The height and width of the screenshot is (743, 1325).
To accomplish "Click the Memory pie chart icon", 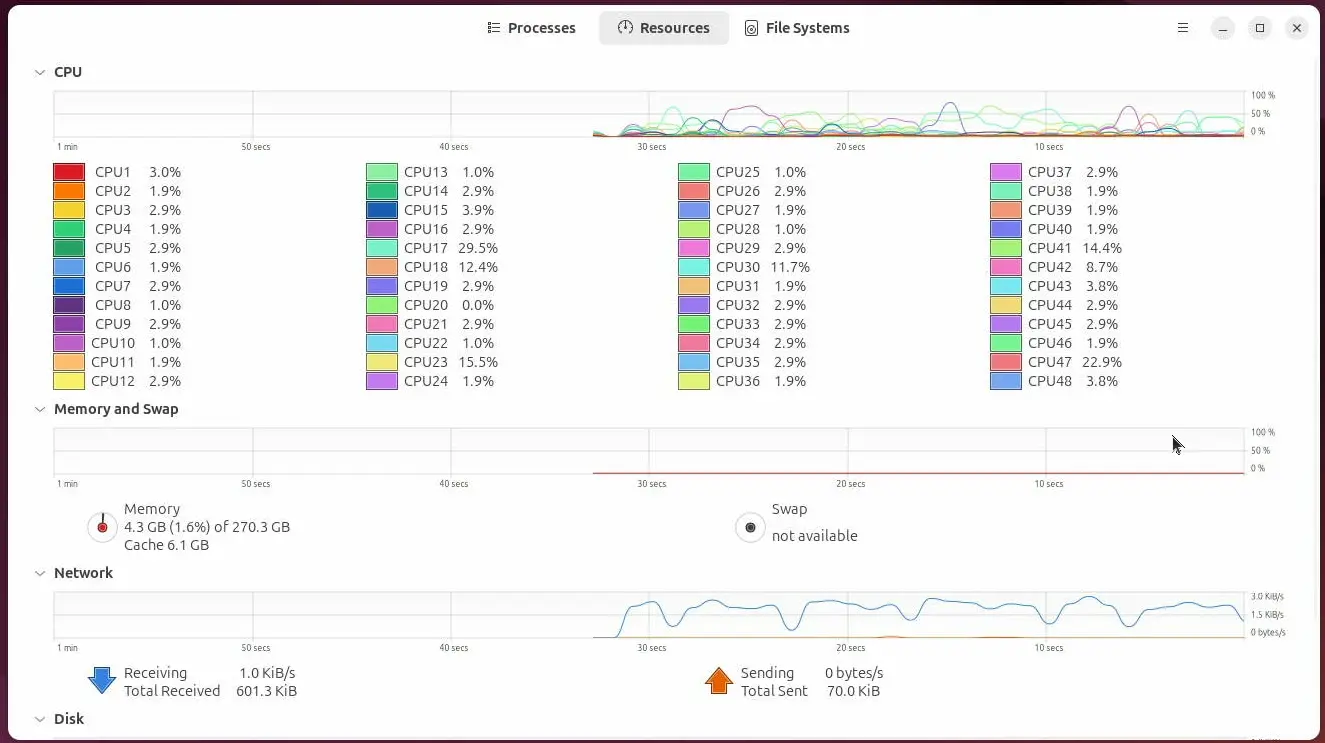I will 102,527.
